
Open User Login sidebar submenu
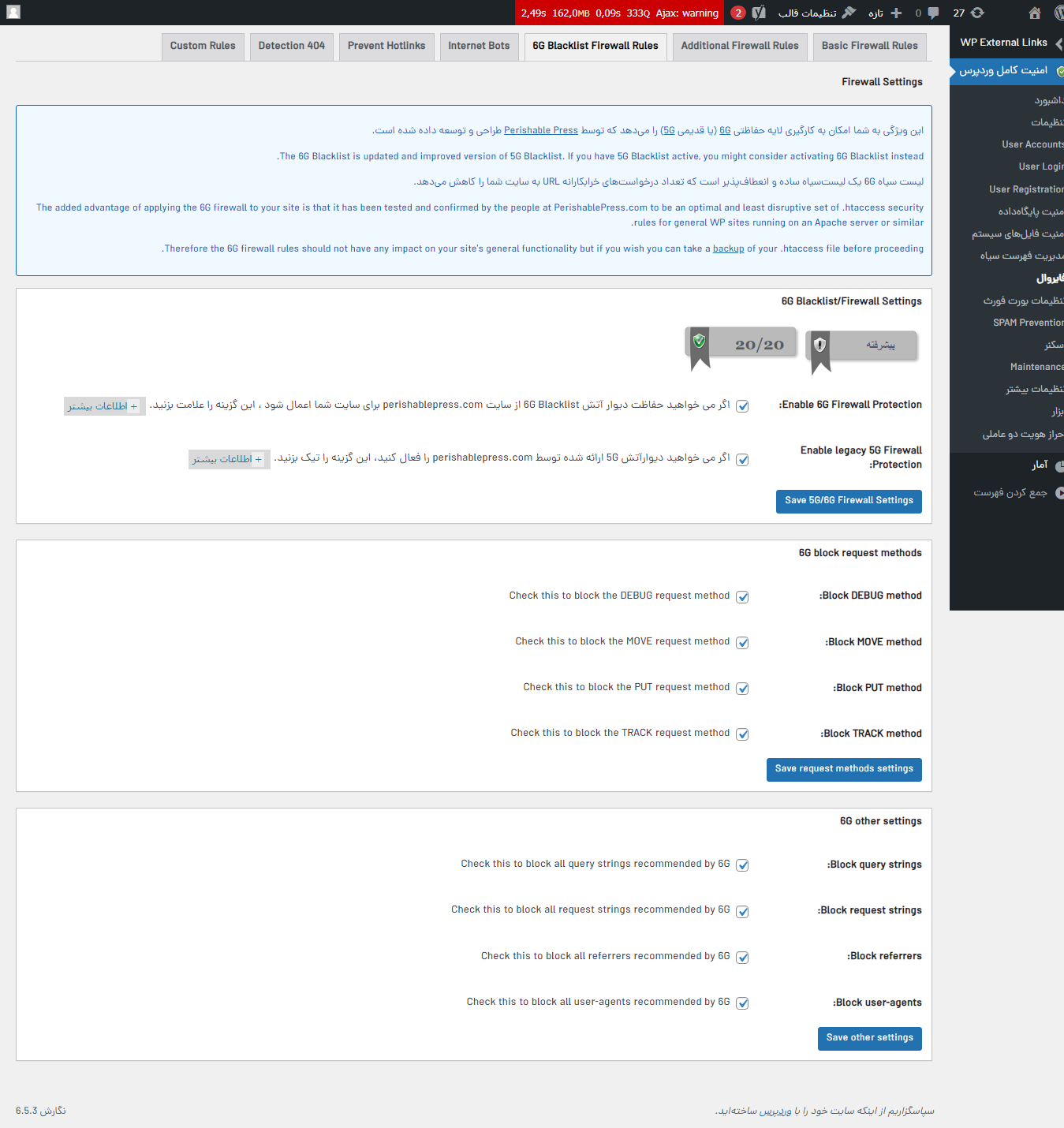pyautogui.click(x=1040, y=166)
